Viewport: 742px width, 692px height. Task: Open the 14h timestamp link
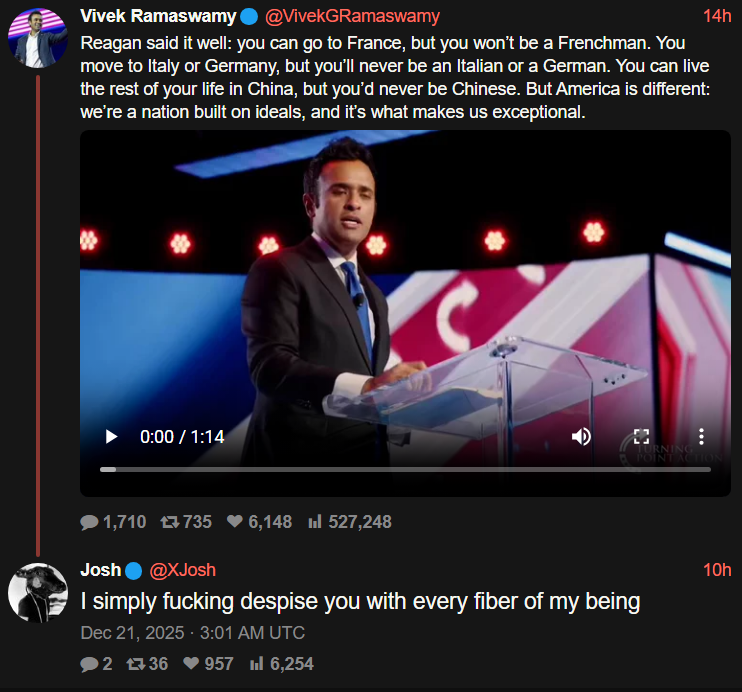click(x=717, y=16)
